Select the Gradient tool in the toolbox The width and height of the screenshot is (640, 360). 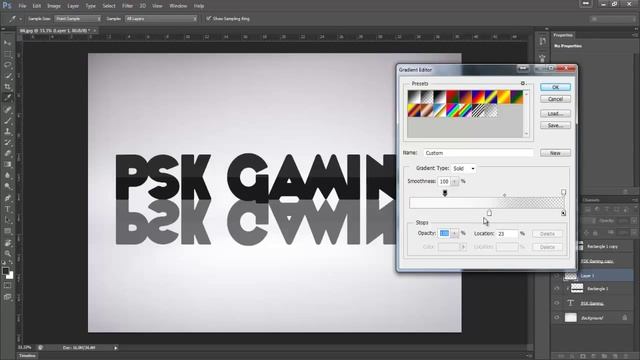pyautogui.click(x=7, y=164)
